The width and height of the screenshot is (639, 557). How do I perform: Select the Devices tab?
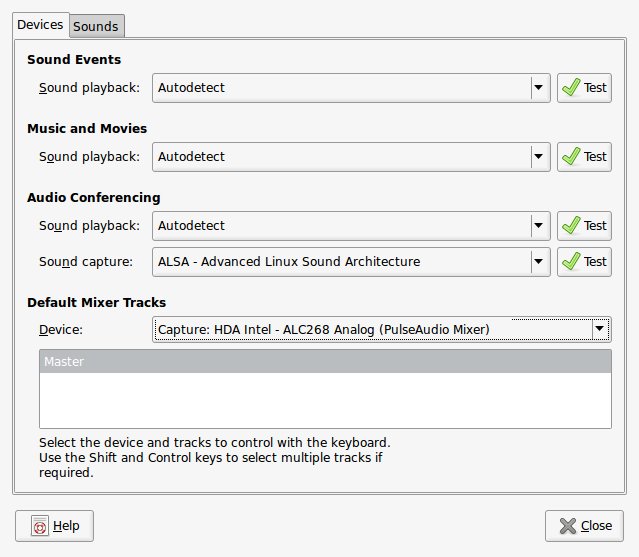click(40, 25)
